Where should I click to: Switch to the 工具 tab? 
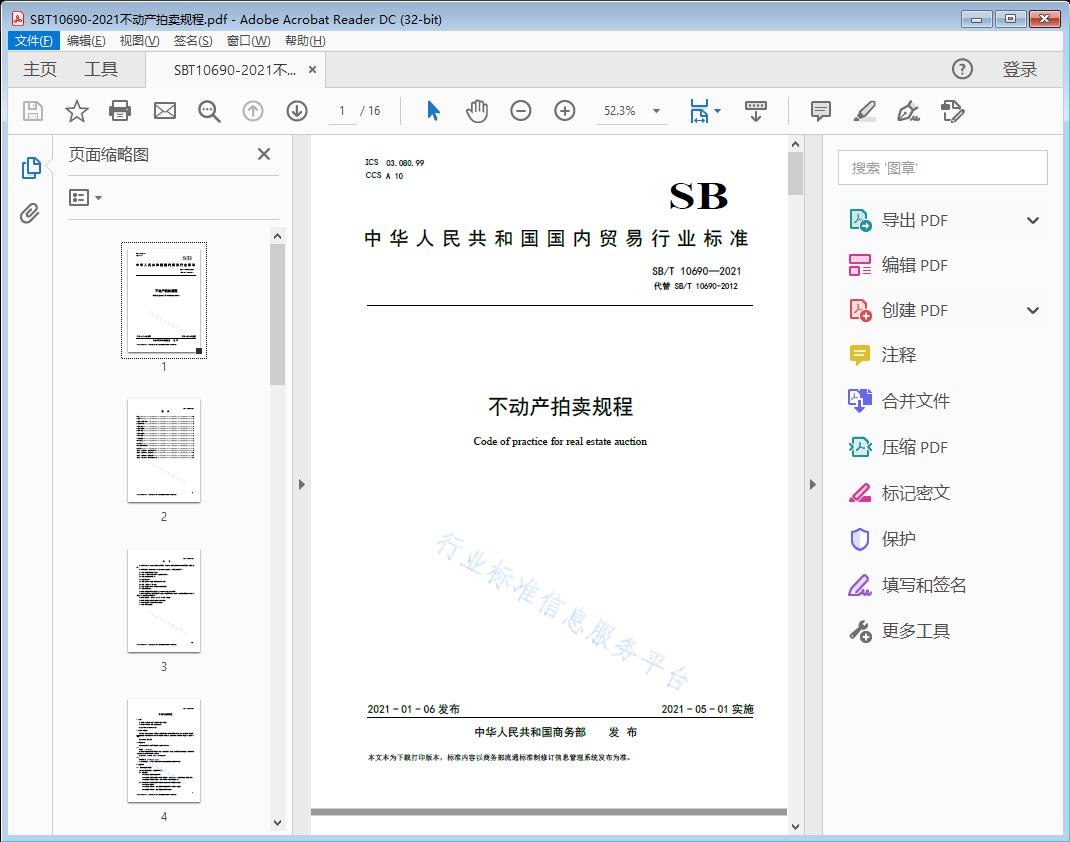point(101,69)
